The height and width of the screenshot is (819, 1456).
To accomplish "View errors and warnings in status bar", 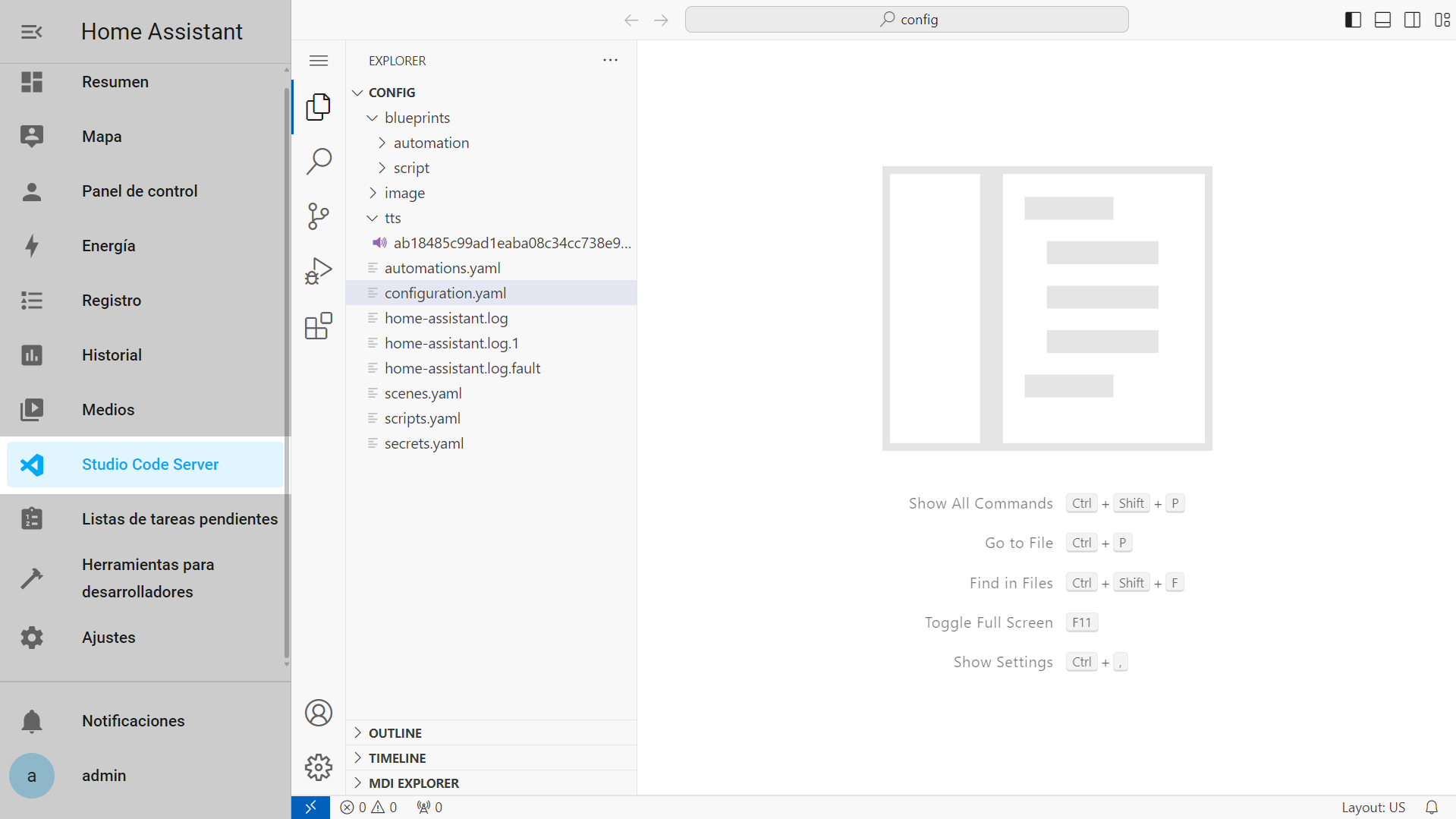I will click(370, 807).
